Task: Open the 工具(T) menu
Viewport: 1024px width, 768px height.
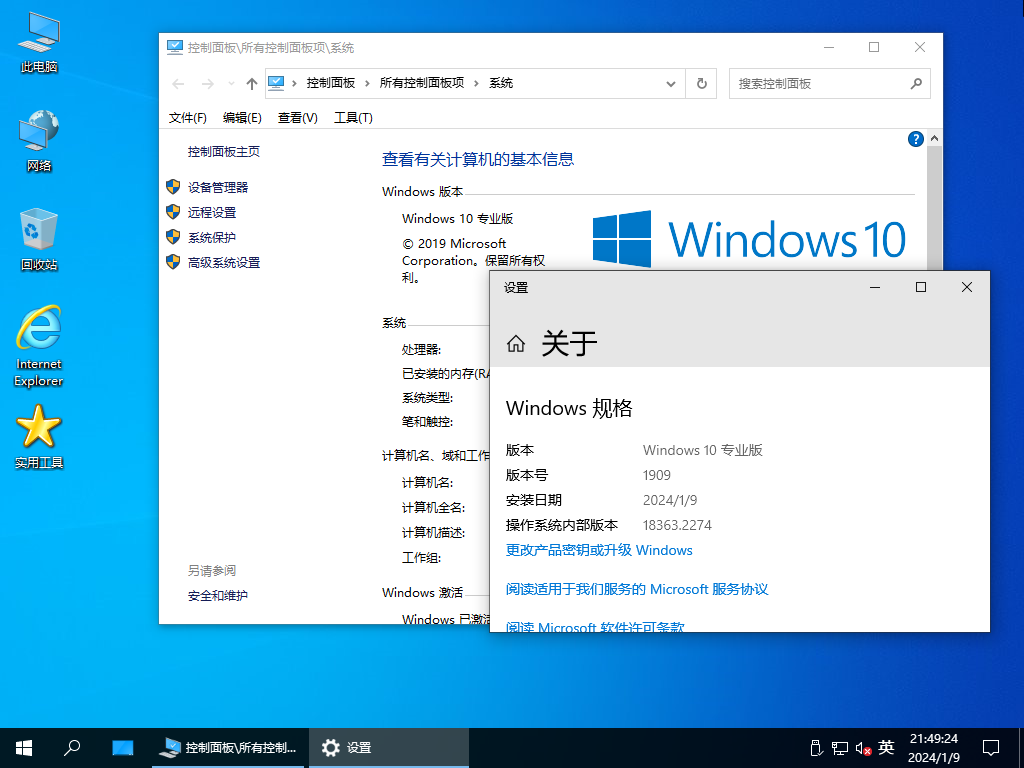Action: tap(353, 118)
